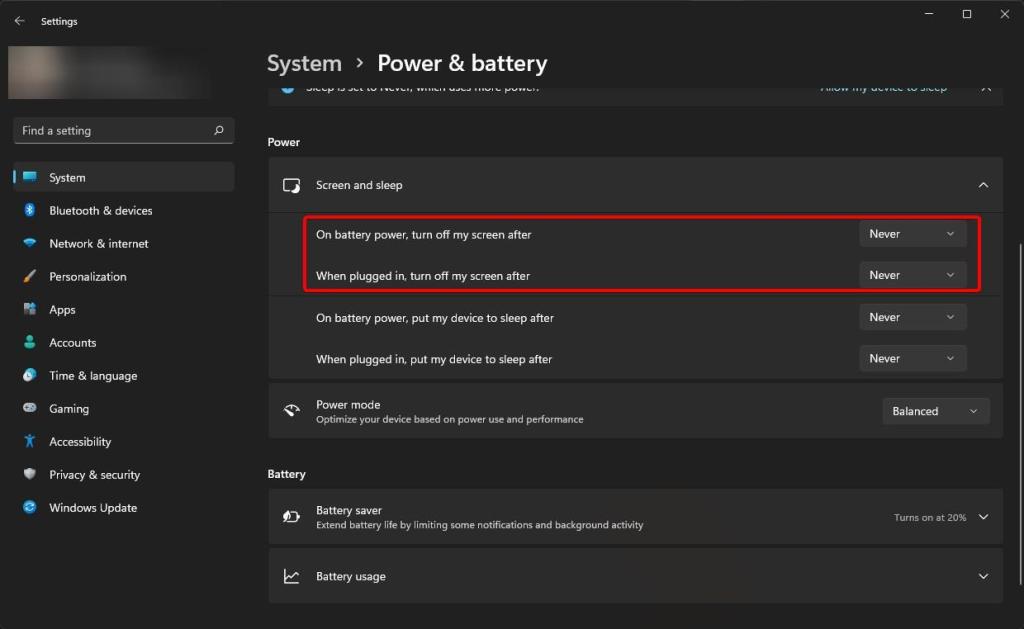Open battery sleep timeout dropdown
The image size is (1024, 629).
(912, 317)
